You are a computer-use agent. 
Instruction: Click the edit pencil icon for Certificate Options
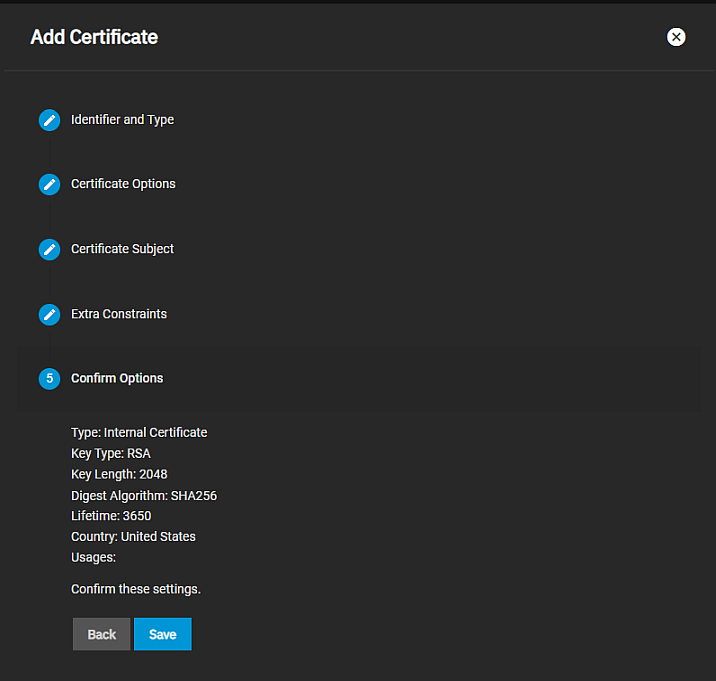tap(49, 185)
